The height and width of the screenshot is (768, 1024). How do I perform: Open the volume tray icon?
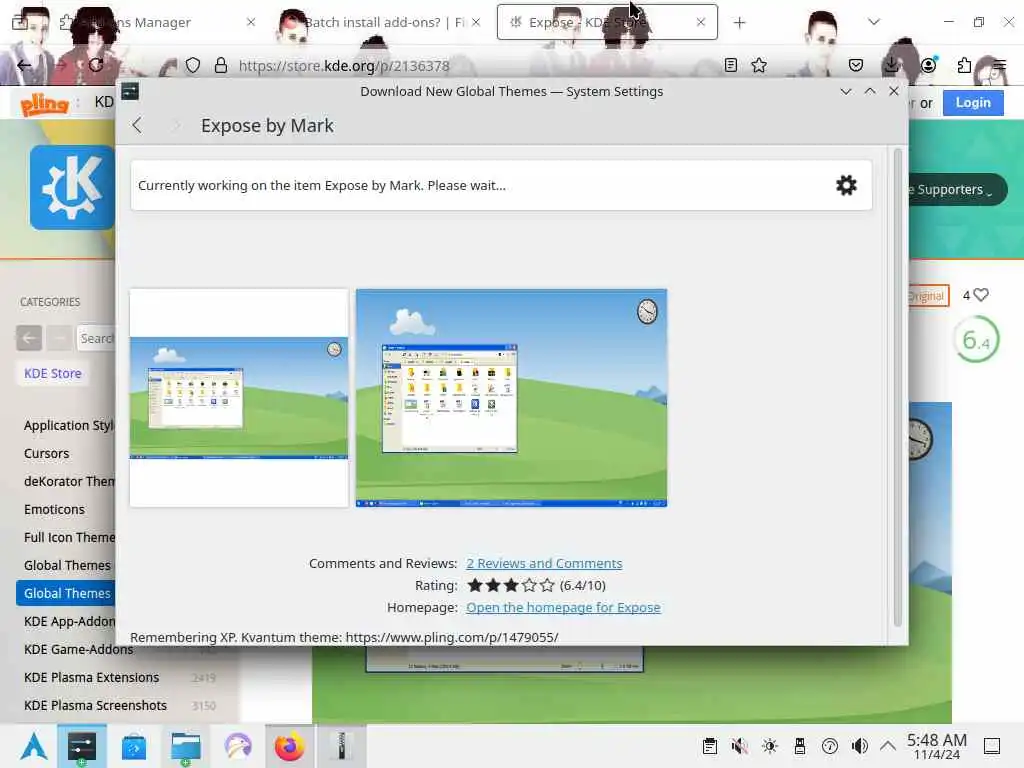(859, 746)
